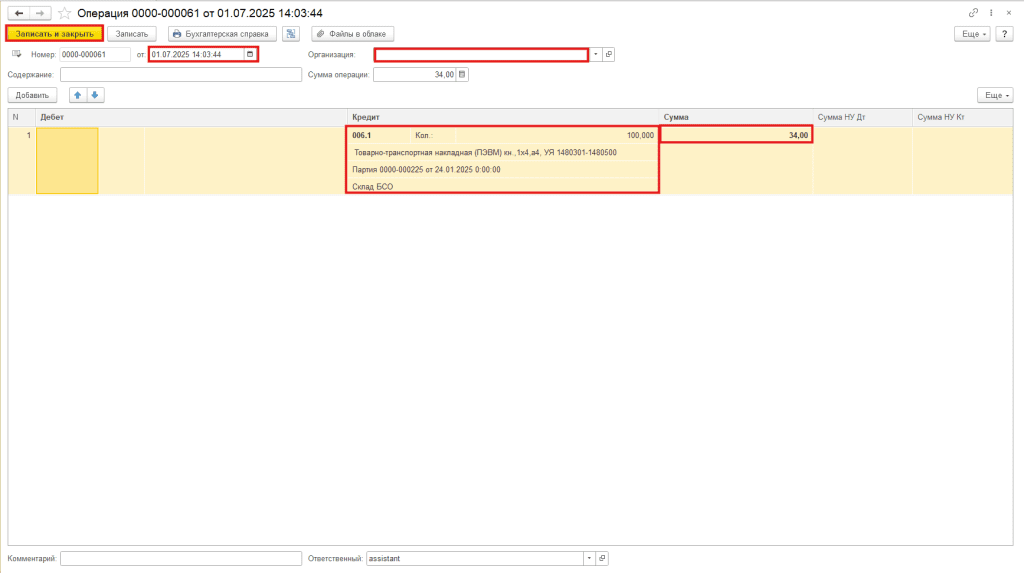Save the document with Записать
The width and height of the screenshot is (1024, 573).
[x=132, y=34]
